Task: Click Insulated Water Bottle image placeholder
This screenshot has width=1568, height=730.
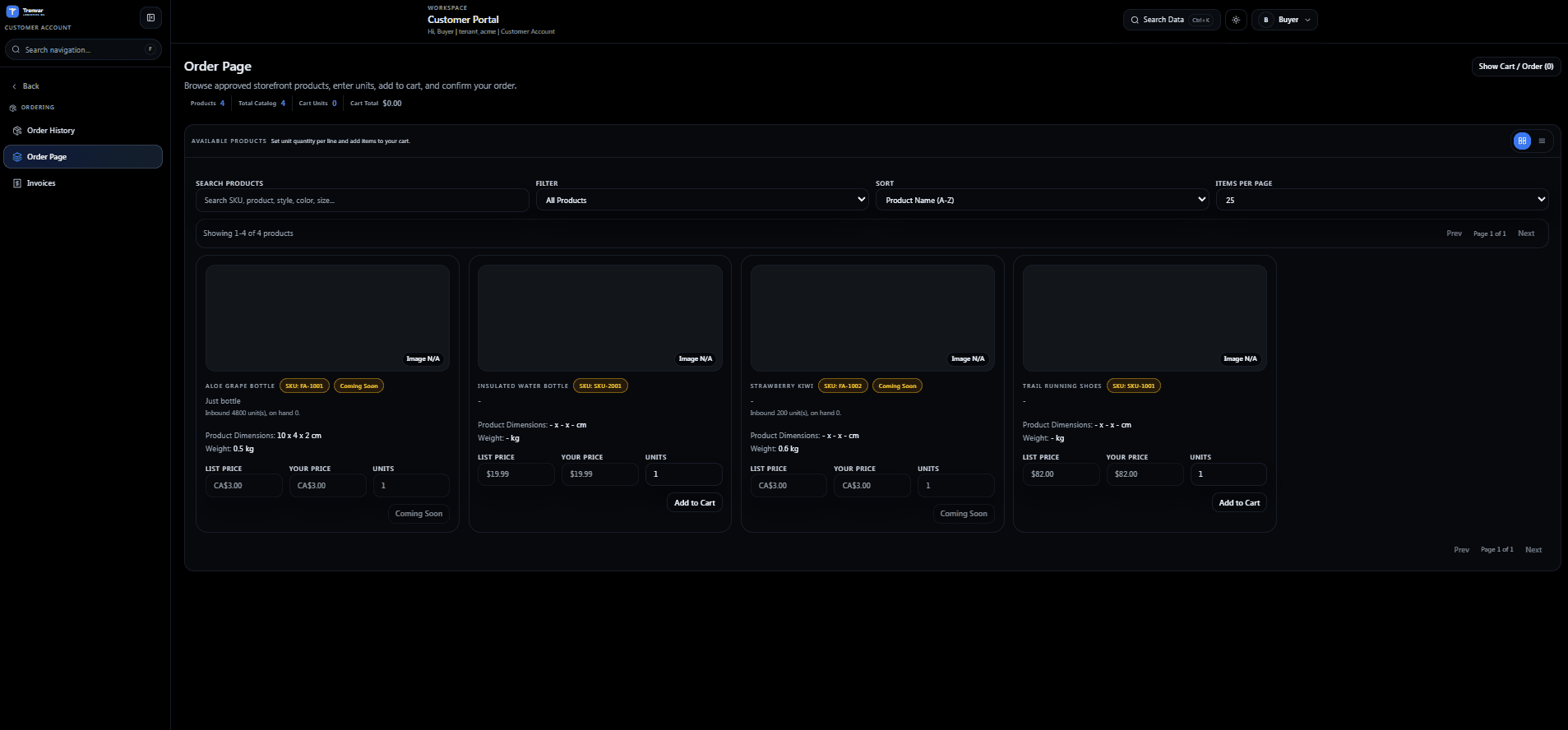Action: (600, 318)
